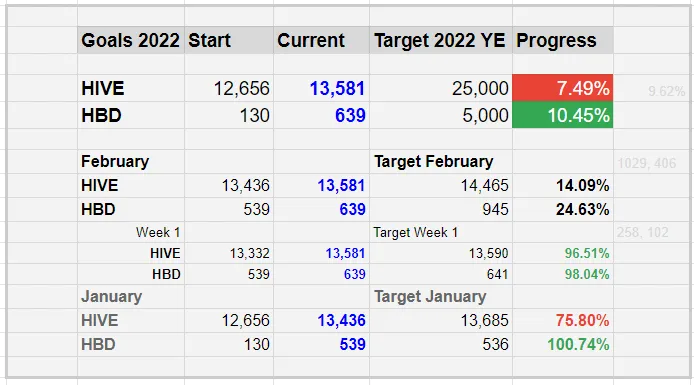The image size is (694, 385).
Task: Select the 'Target February' label cell
Action: pos(441,162)
